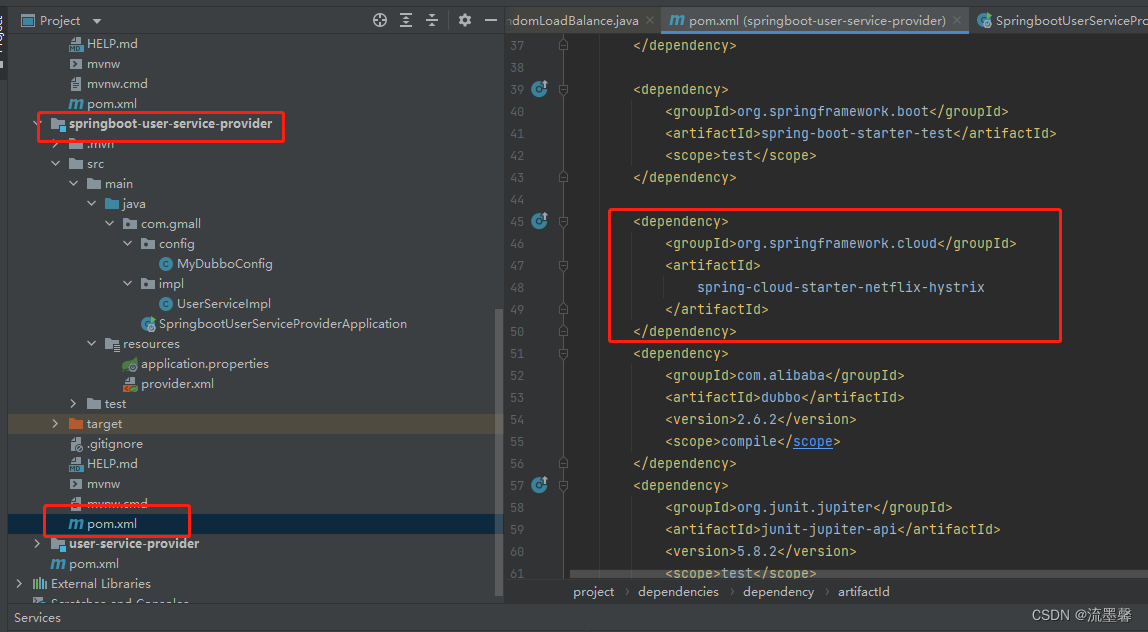The height and width of the screenshot is (632, 1148).
Task: Click Expand All icon in Project toolbar
Action: click(x=406, y=21)
